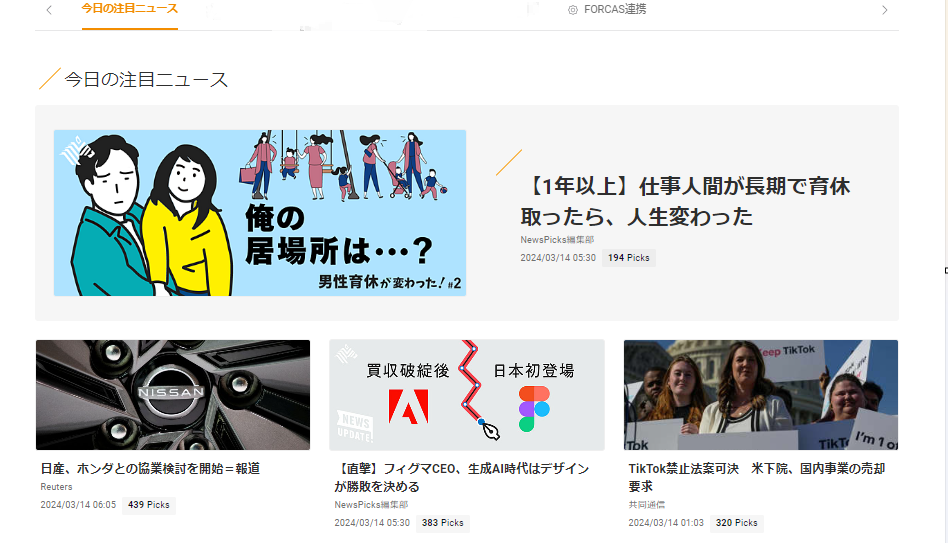
Task: Click the 今日の注目ニュース section heading
Action: [146, 80]
